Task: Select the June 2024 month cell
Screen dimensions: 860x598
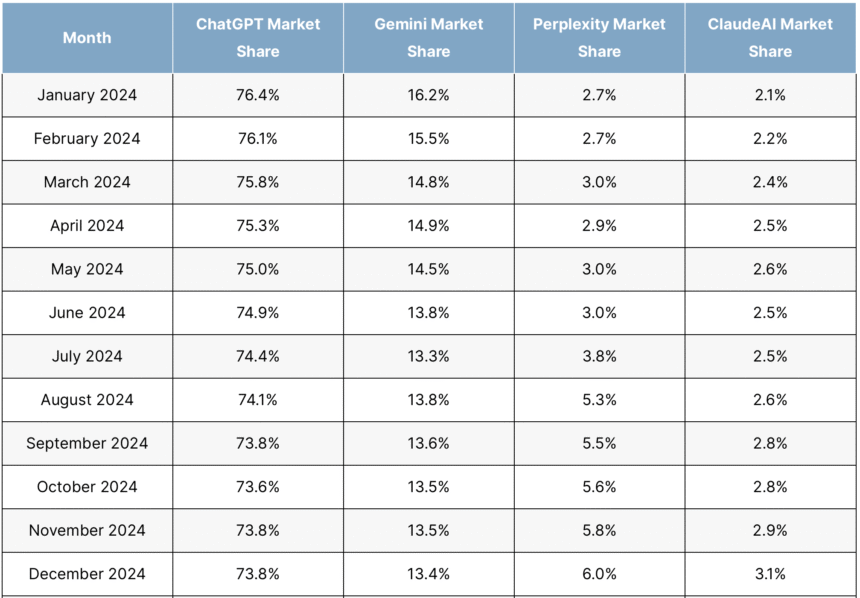Action: pyautogui.click(x=87, y=313)
